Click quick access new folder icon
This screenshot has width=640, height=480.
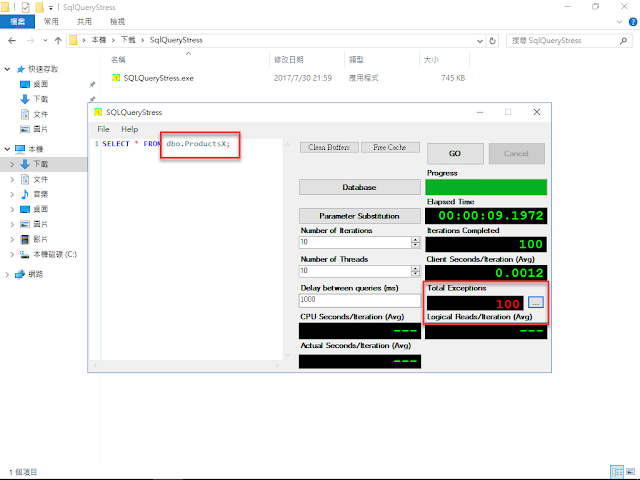click(x=39, y=7)
